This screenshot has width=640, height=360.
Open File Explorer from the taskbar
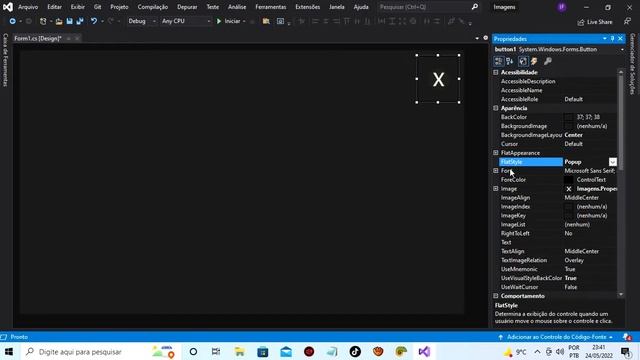[239, 351]
